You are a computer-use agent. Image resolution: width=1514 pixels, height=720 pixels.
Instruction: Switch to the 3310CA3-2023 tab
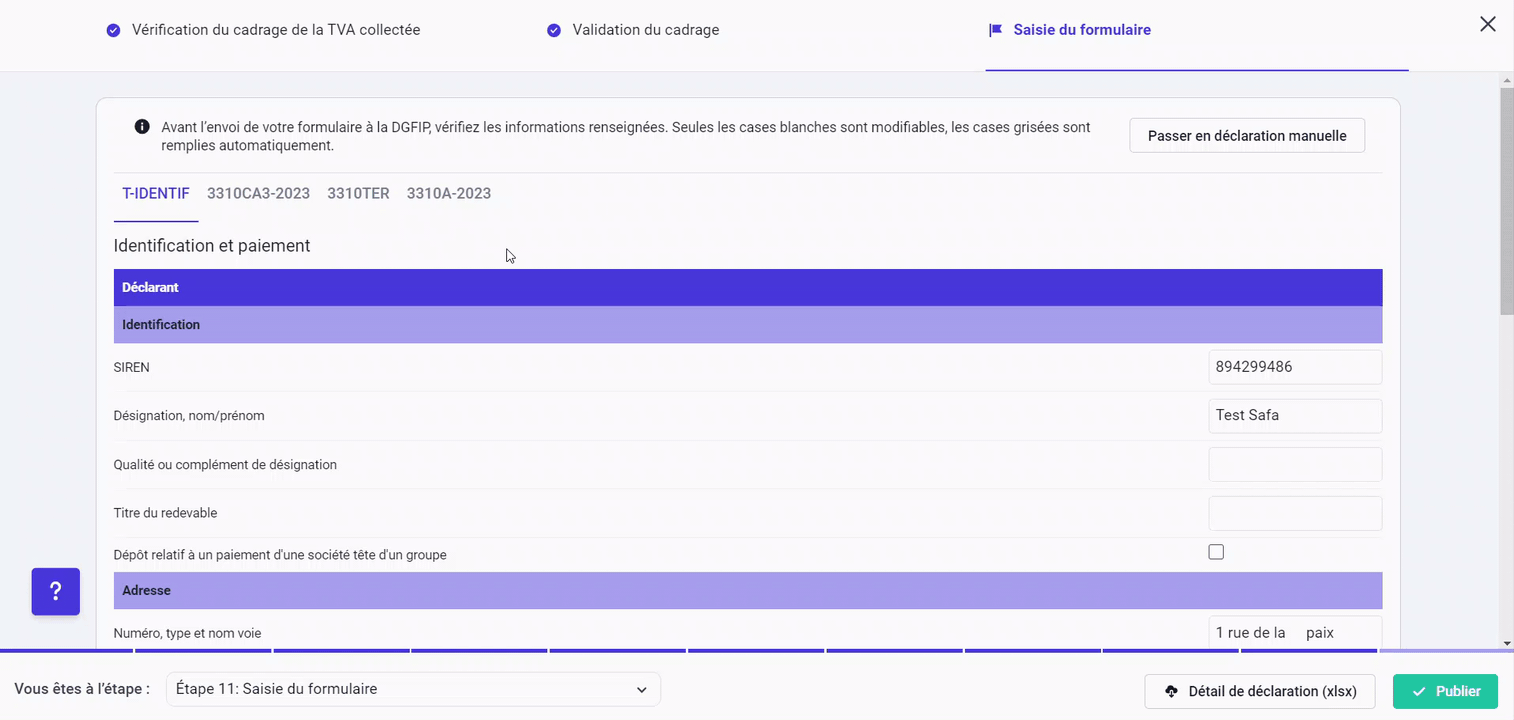pyautogui.click(x=258, y=194)
